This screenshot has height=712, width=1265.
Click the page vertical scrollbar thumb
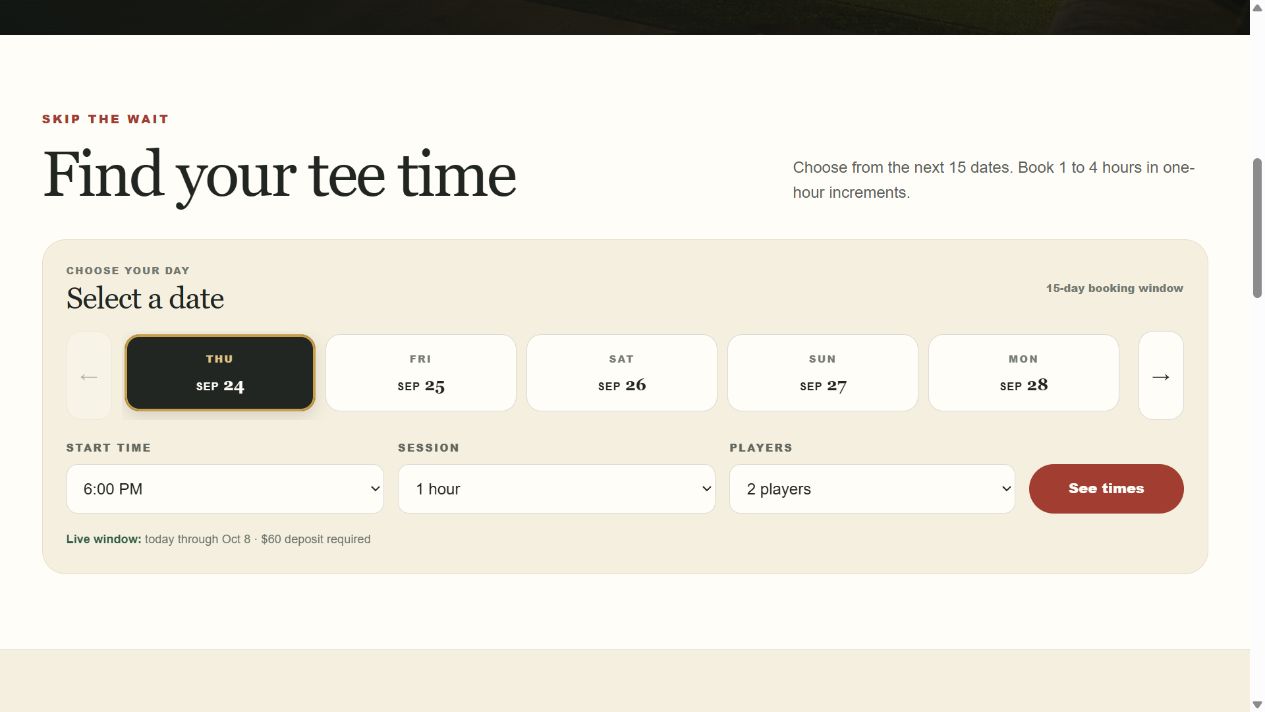click(x=1258, y=228)
